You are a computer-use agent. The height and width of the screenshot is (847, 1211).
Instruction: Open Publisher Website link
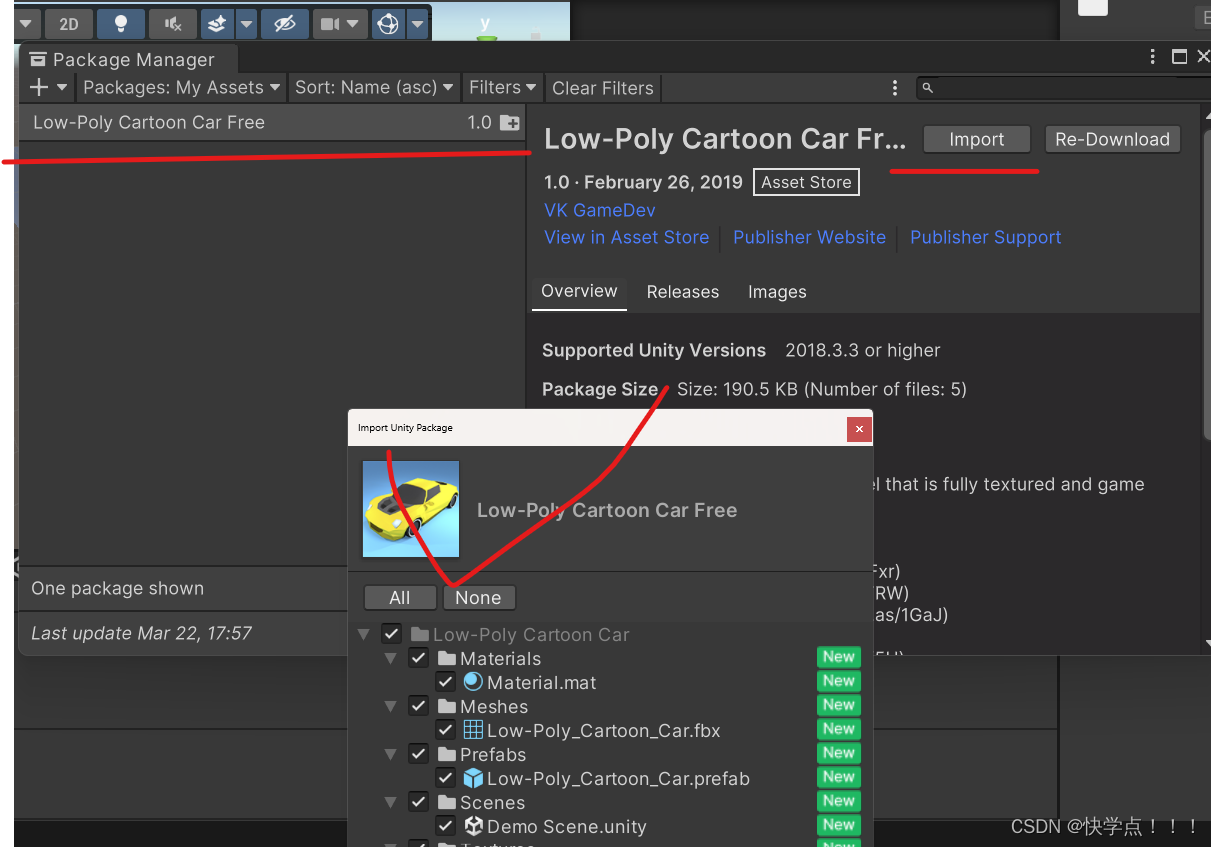tap(809, 237)
